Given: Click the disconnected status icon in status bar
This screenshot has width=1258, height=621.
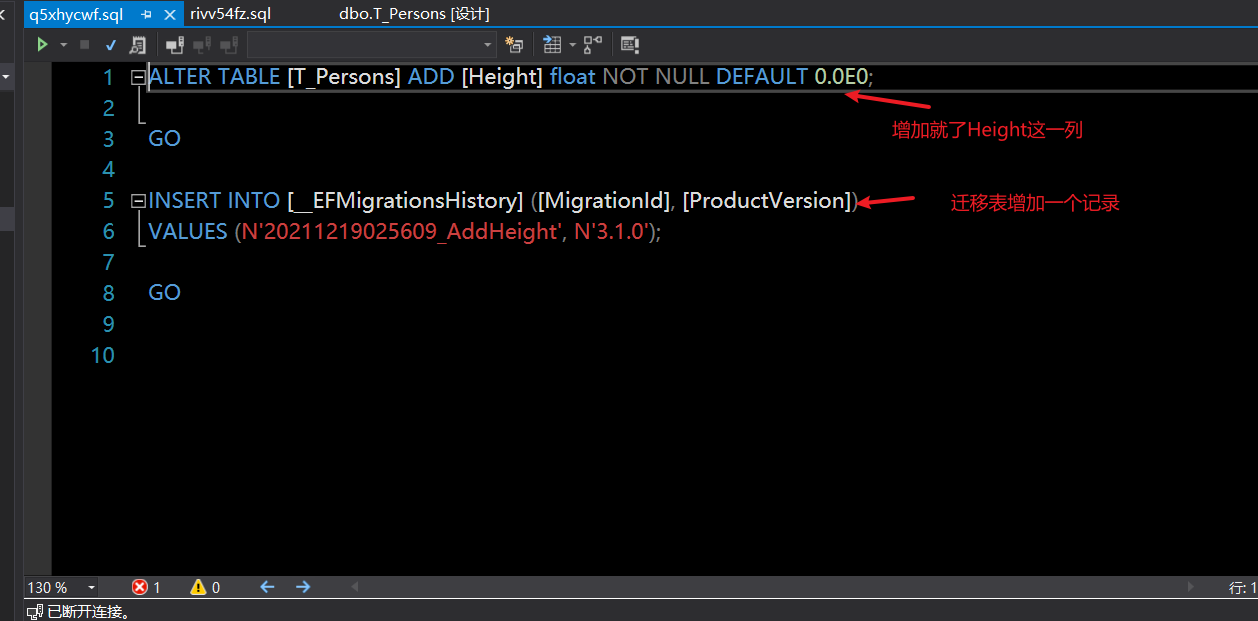Looking at the screenshot, I should pos(35,611).
